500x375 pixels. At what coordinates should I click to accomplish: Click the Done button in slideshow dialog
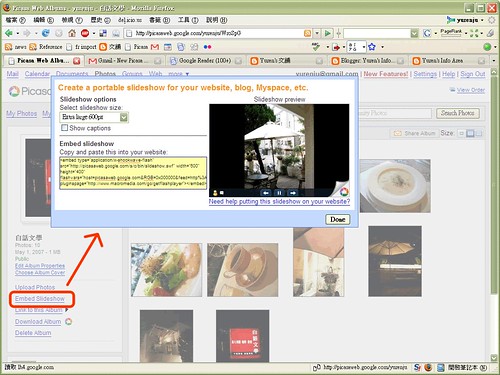337,219
